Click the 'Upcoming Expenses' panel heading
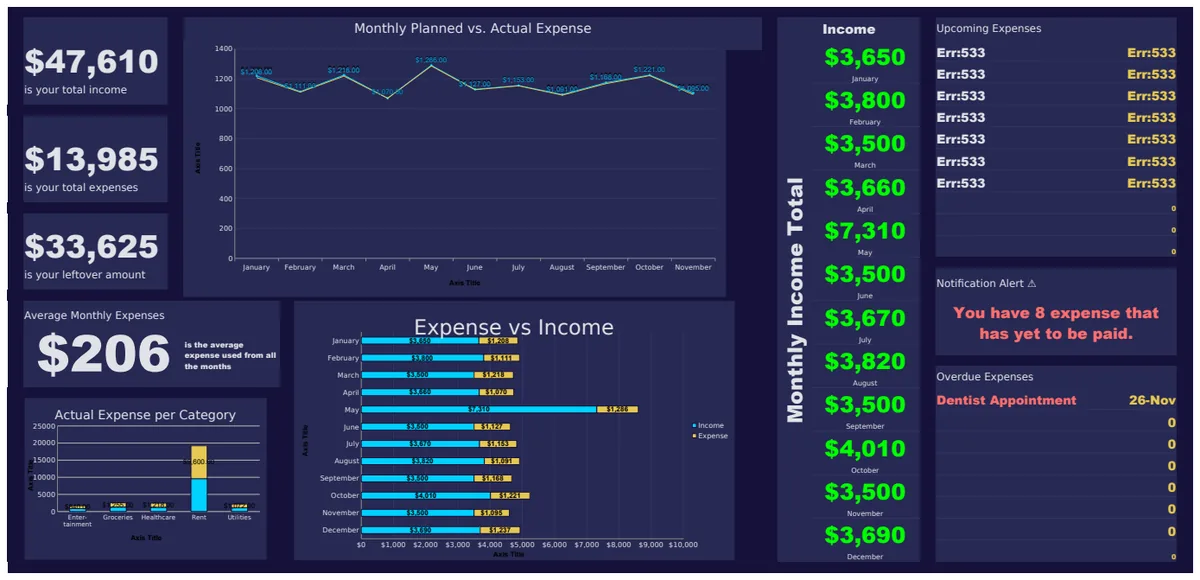This screenshot has height=580, width=1200. coord(988,29)
